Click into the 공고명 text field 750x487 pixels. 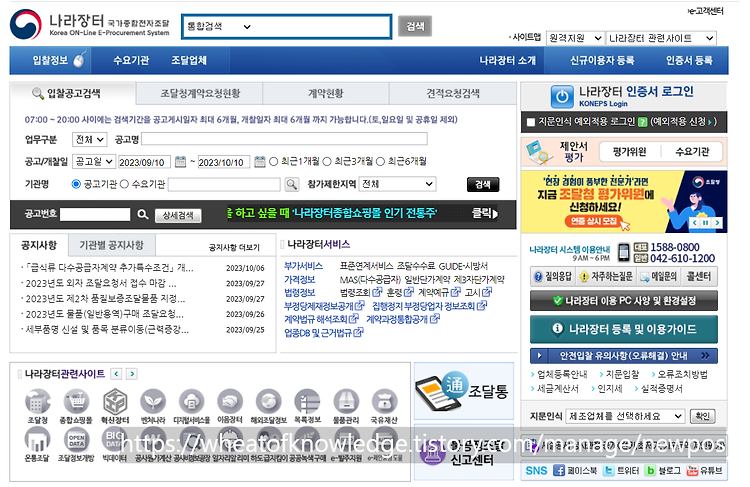284,139
